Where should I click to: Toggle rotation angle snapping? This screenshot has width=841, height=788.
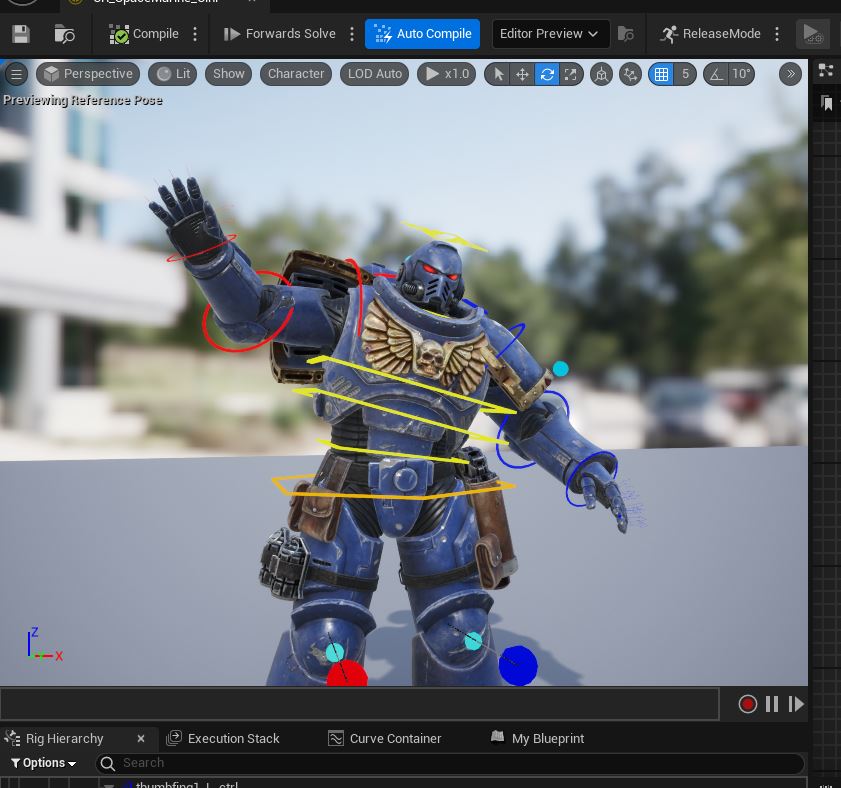(716, 74)
